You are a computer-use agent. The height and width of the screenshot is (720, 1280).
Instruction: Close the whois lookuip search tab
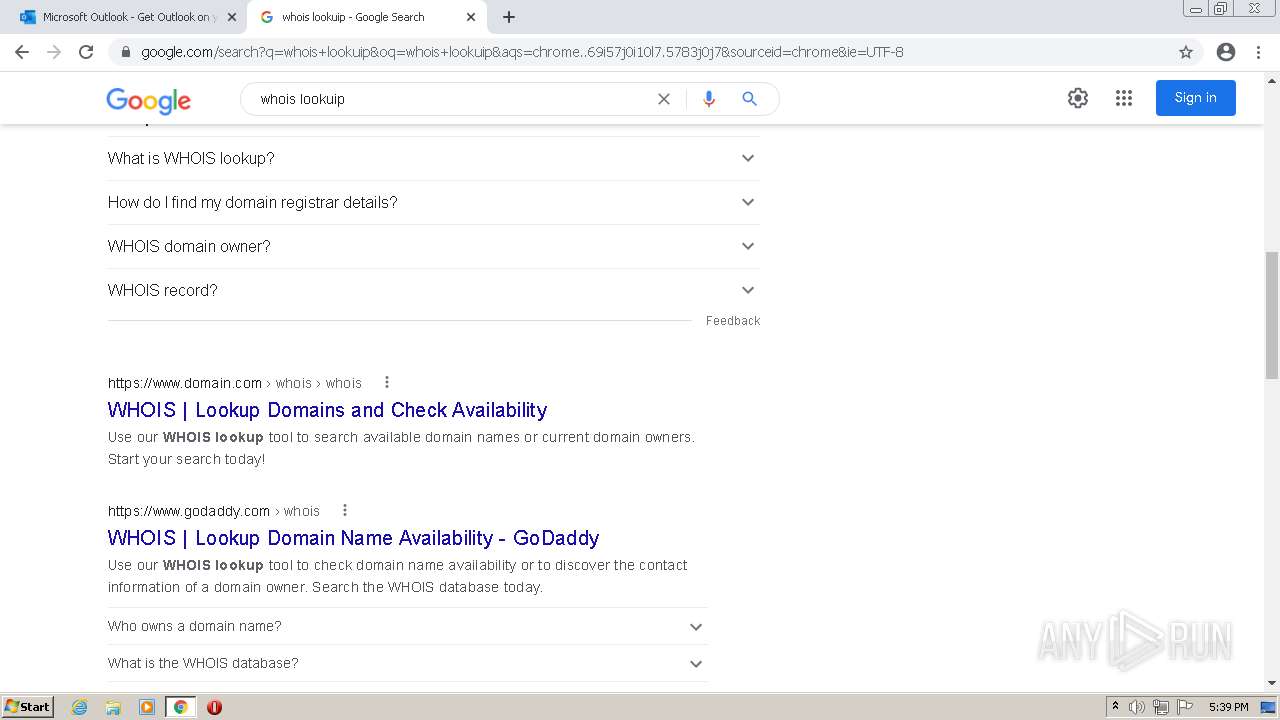pos(471,17)
